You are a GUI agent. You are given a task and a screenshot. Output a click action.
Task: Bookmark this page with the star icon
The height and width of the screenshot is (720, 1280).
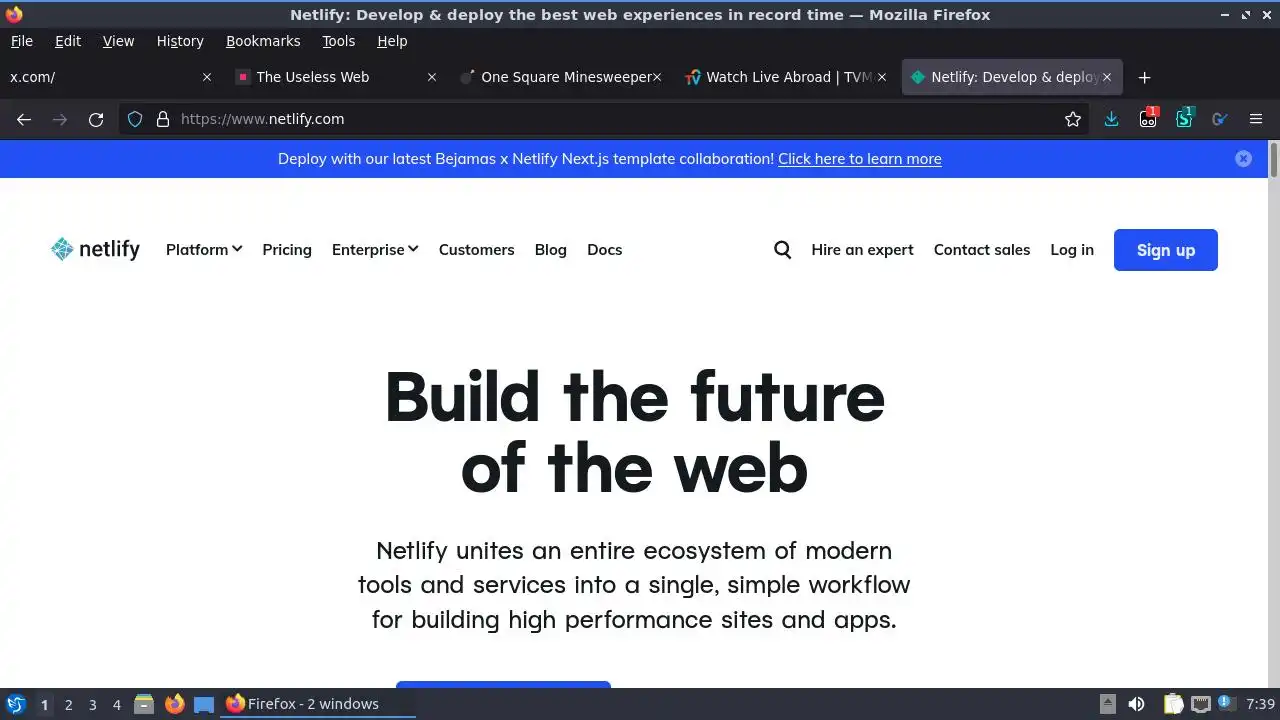pos(1073,119)
